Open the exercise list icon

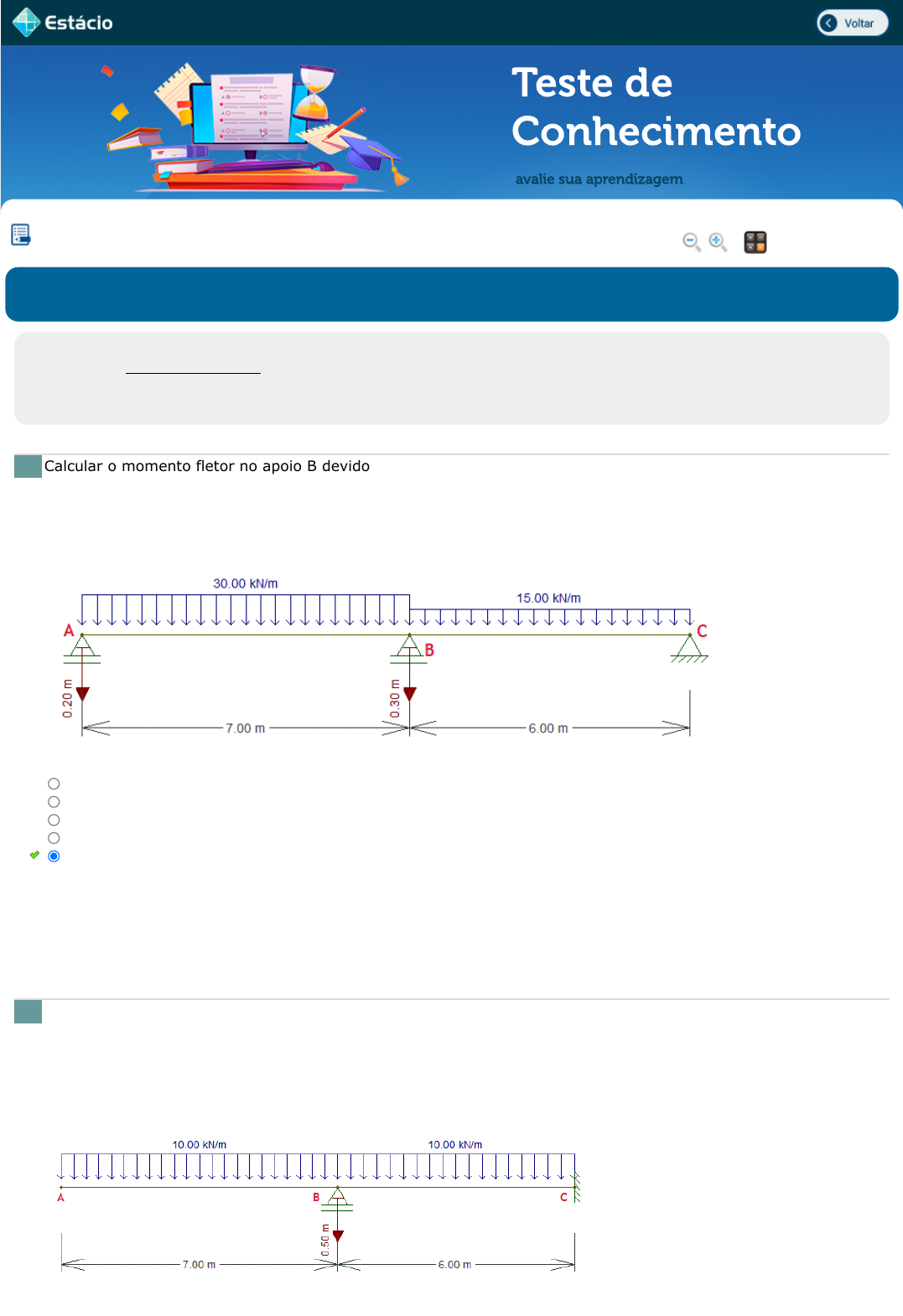[21, 235]
